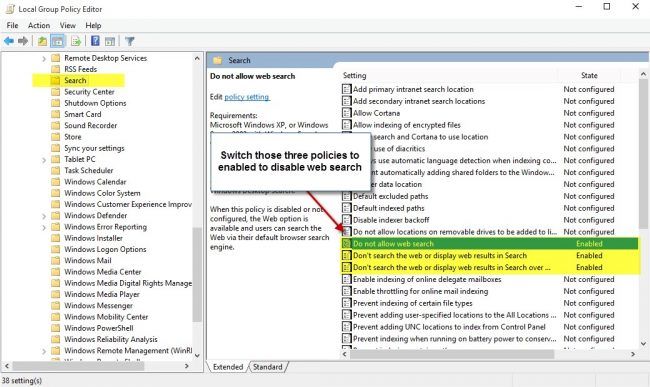
Task: Open the View menu
Action: coord(68,25)
